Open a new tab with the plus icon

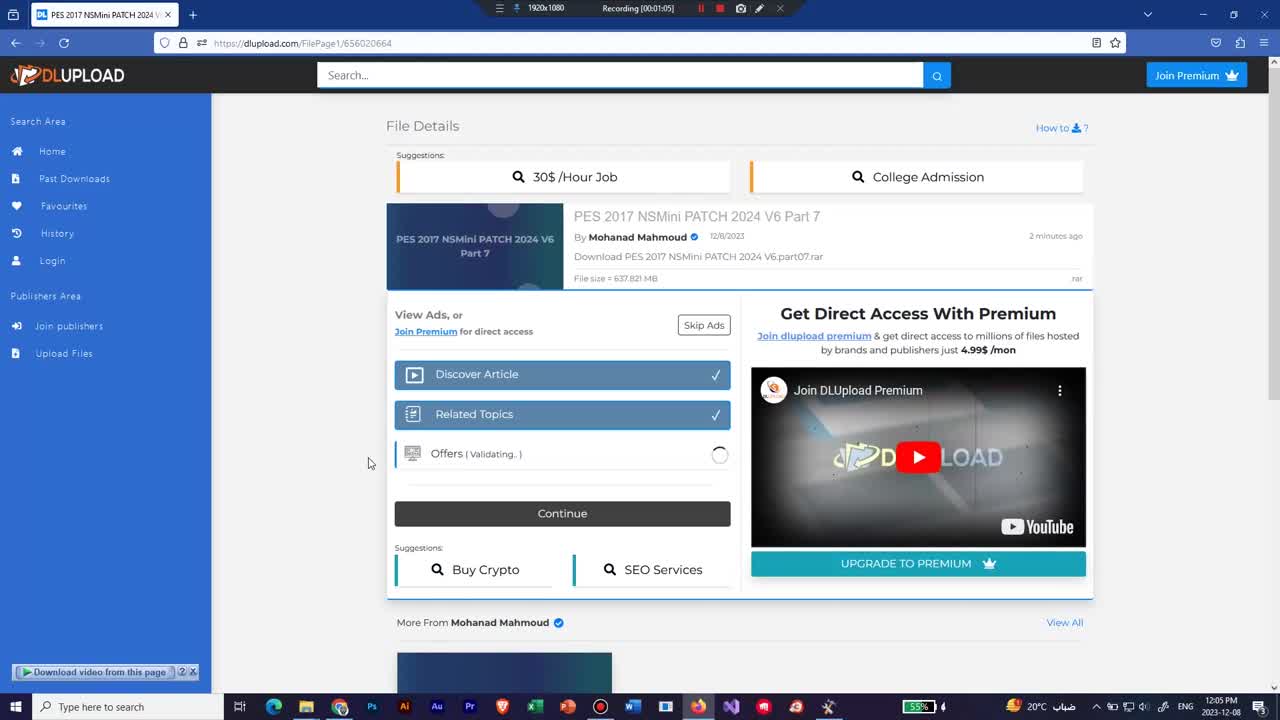(194, 15)
